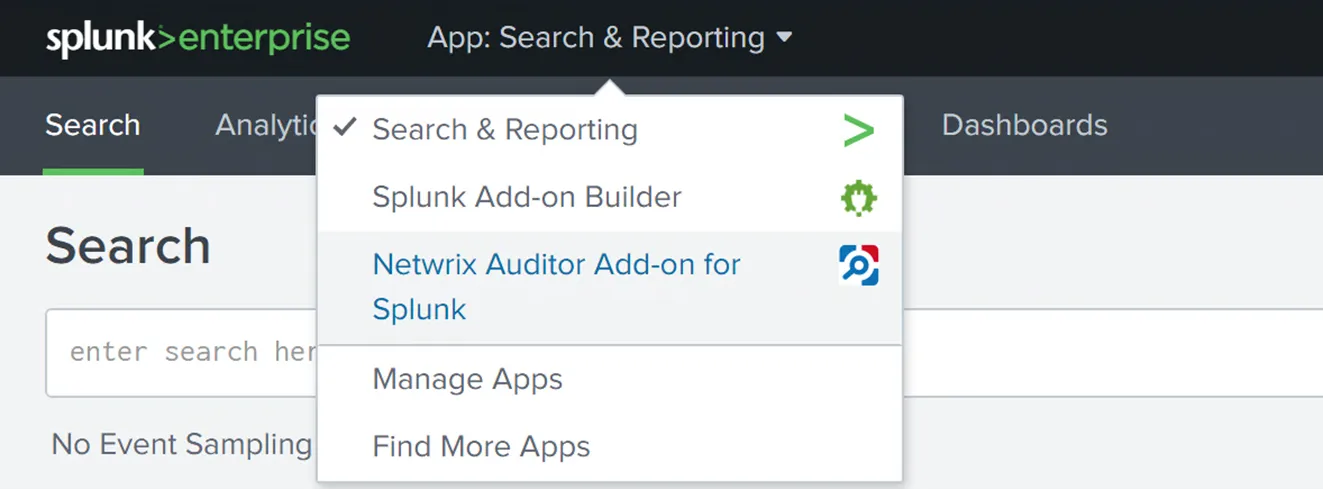This screenshot has width=1323, height=489.
Task: Click the green Search & Reporting chevron icon
Action: pos(858,131)
